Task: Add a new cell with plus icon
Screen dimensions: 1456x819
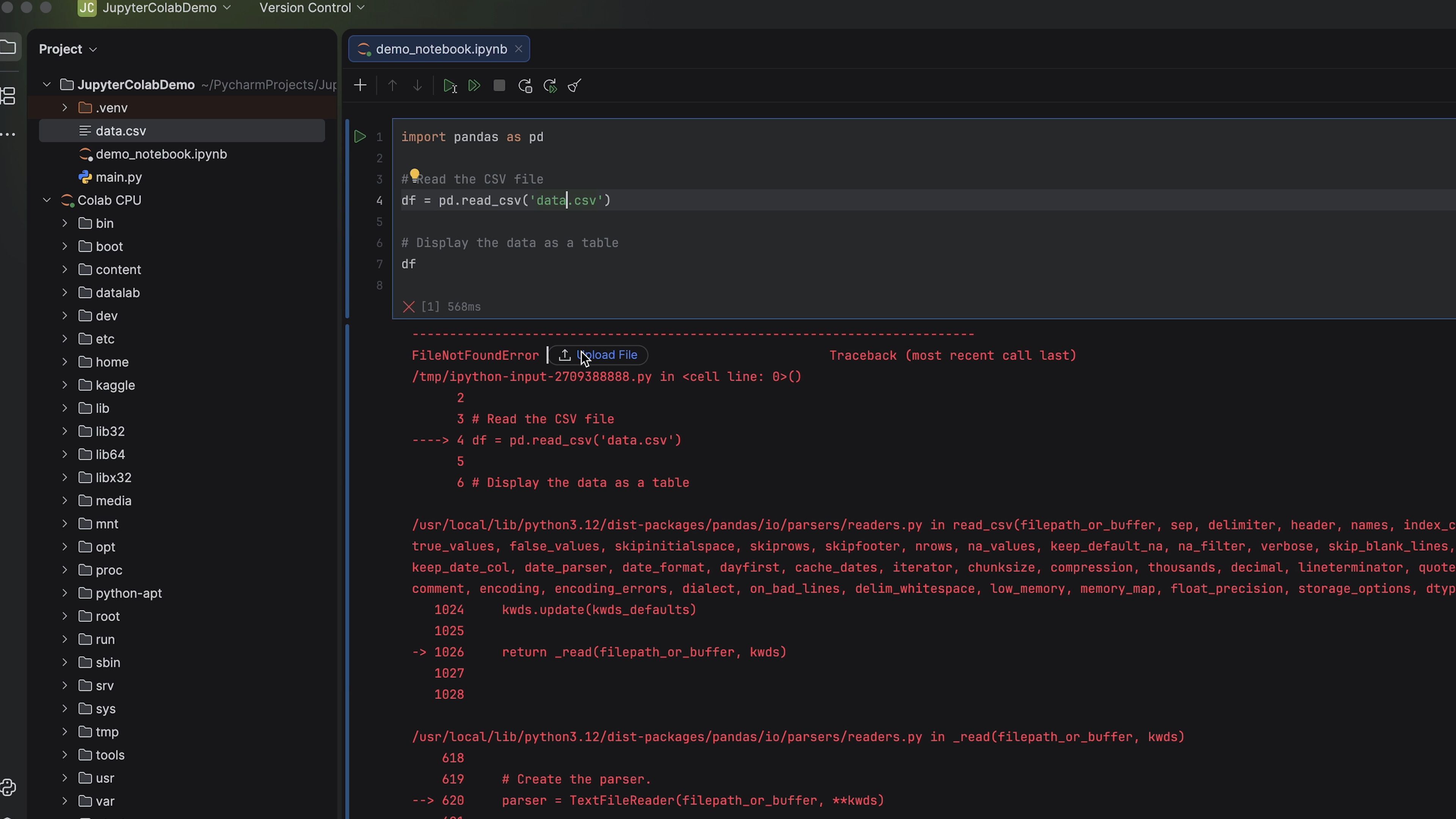Action: click(x=360, y=86)
